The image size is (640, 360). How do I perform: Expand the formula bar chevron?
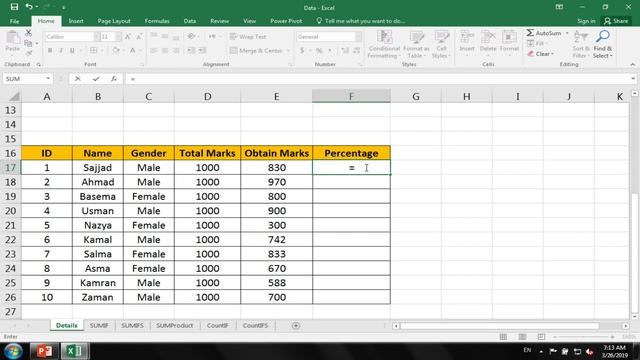pos(633,78)
